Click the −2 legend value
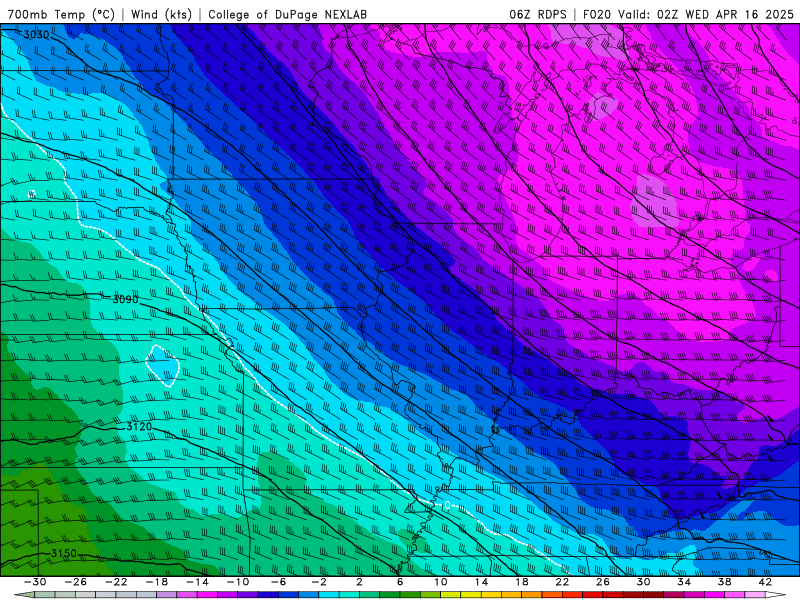 pyautogui.click(x=319, y=582)
